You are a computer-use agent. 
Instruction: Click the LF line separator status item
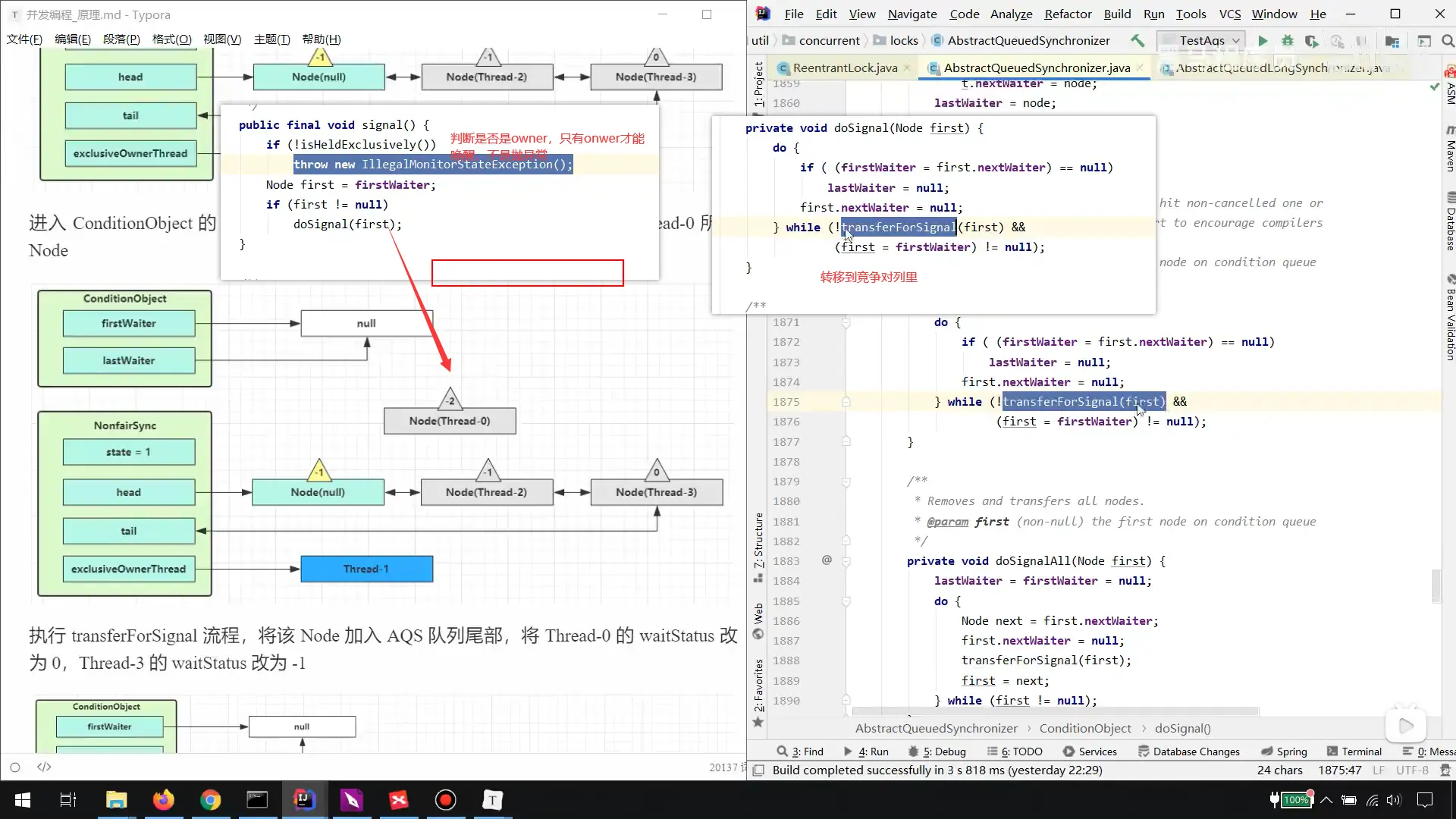(1378, 770)
